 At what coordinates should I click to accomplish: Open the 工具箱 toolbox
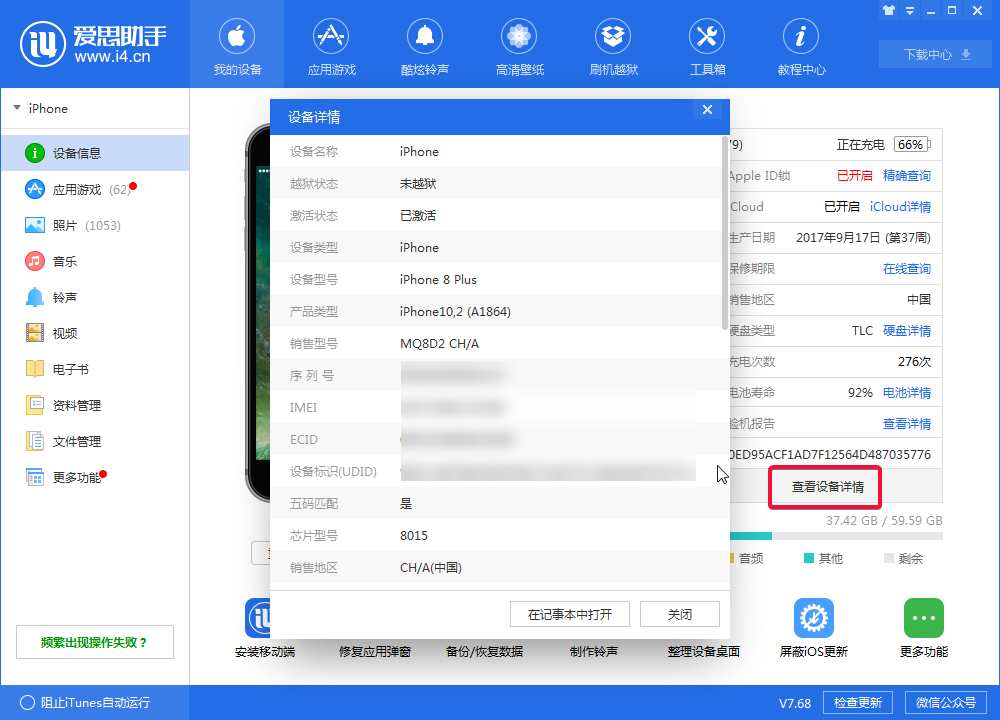coord(707,45)
